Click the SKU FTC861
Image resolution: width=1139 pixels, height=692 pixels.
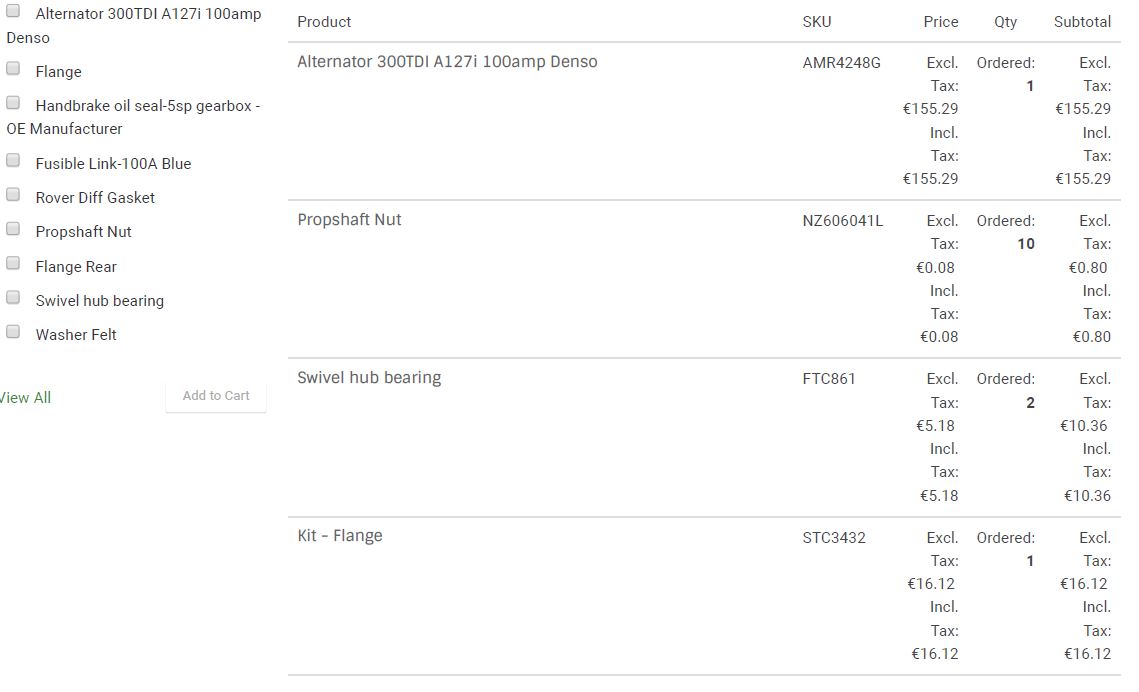(x=829, y=379)
